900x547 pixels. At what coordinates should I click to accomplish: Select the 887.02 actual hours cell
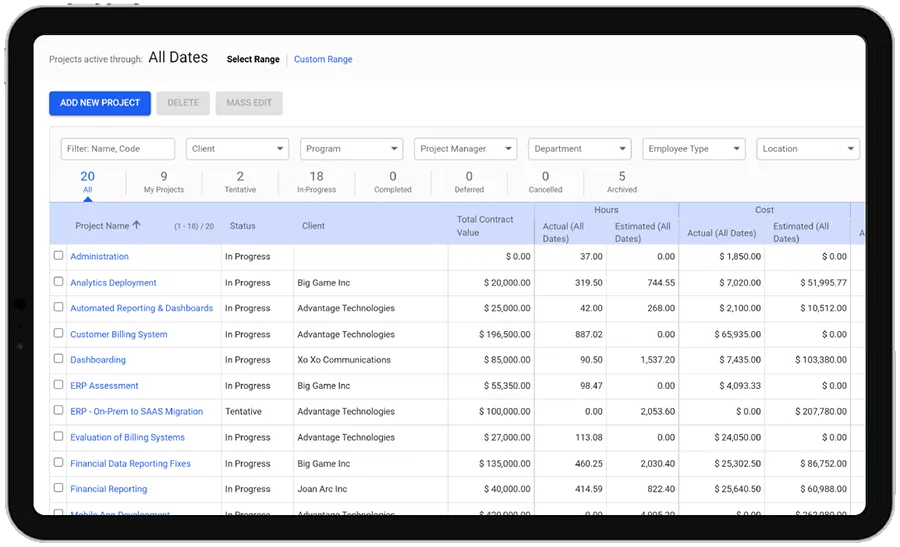coord(571,334)
